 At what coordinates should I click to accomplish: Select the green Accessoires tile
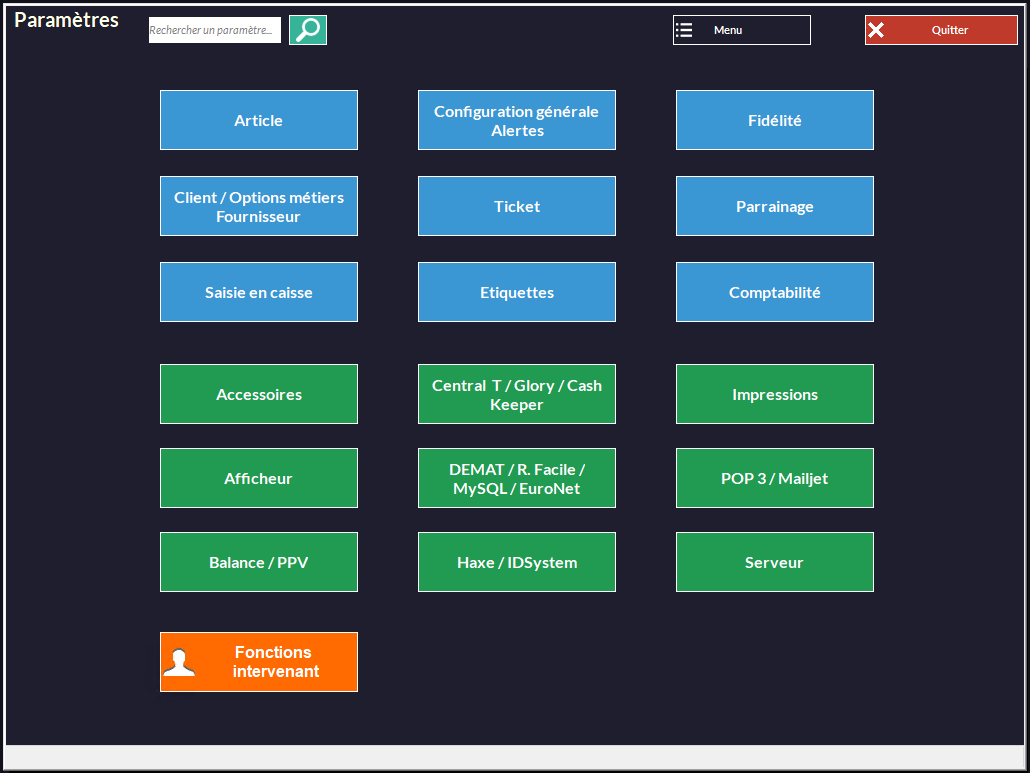pyautogui.click(x=259, y=394)
